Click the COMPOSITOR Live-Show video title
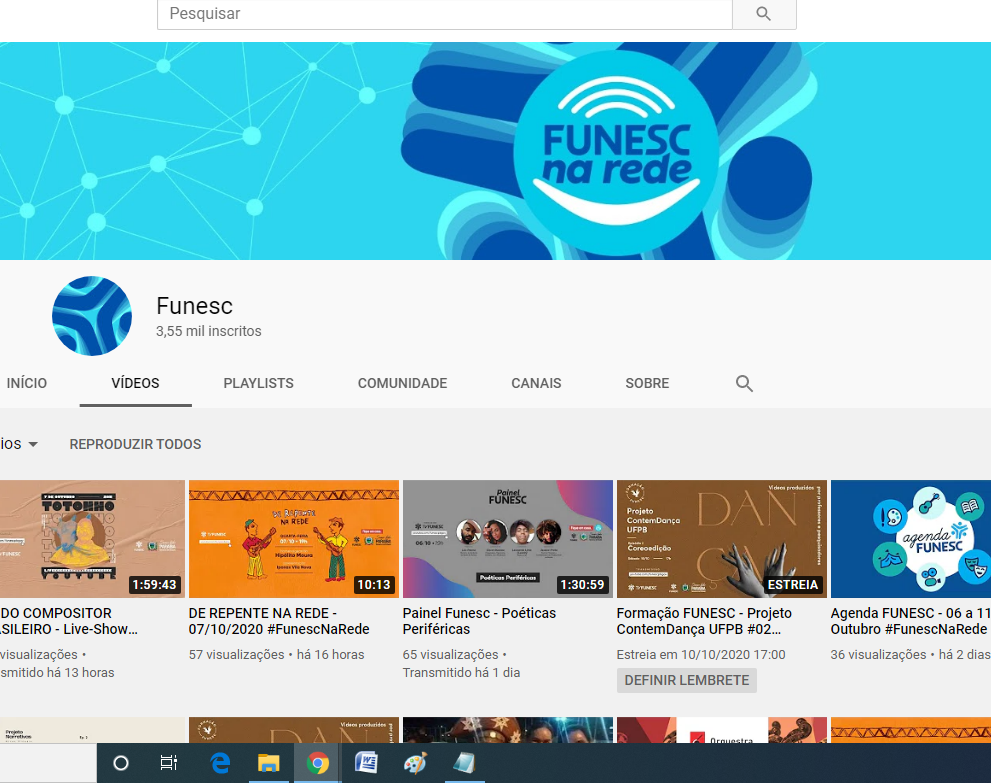This screenshot has width=991, height=783. pyautogui.click(x=68, y=621)
